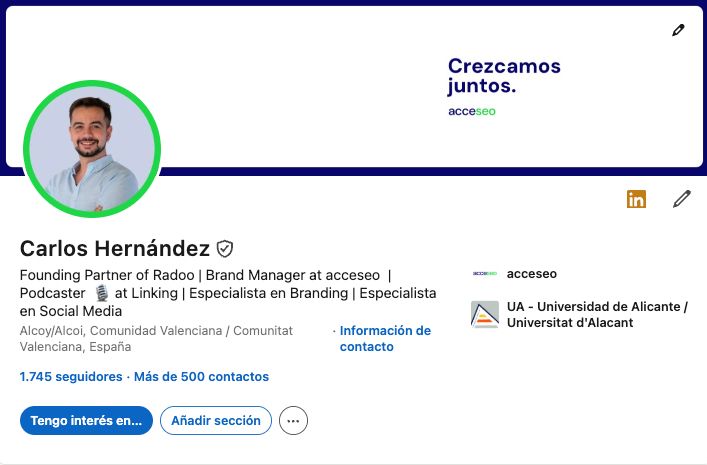Click the microphone emoji in headline

click(101, 293)
